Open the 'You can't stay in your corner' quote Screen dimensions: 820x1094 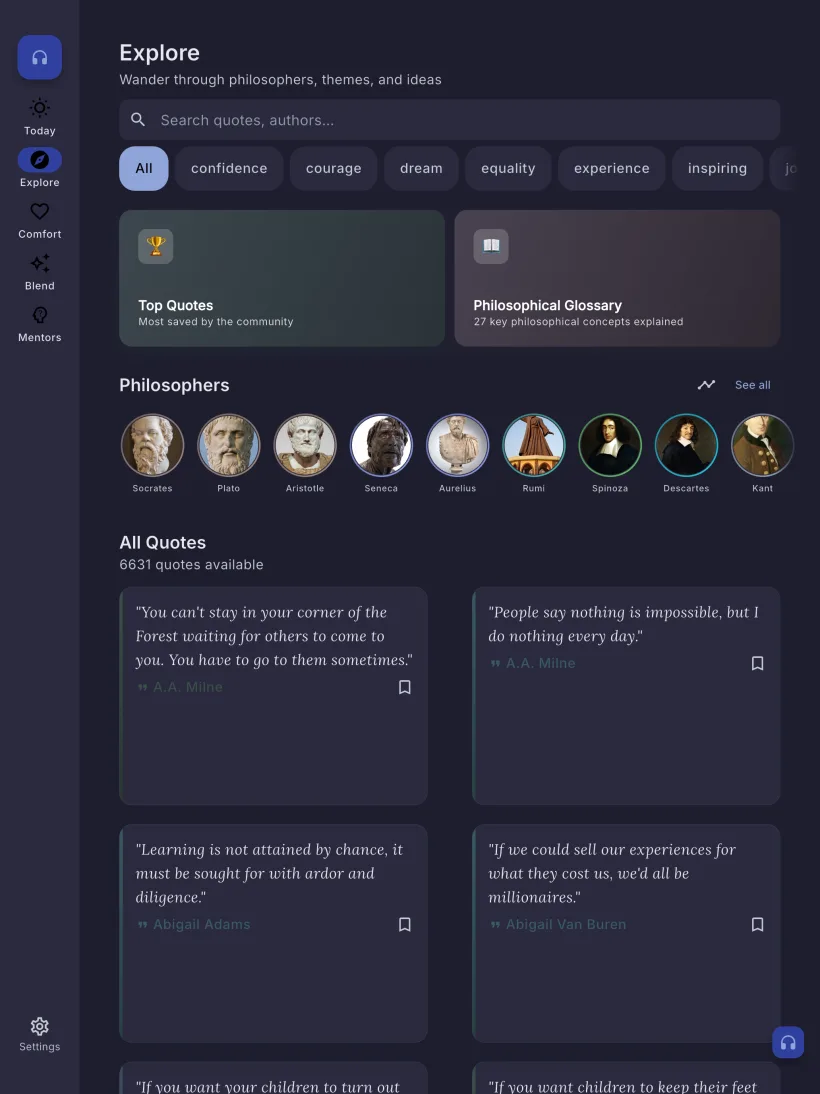(x=274, y=696)
